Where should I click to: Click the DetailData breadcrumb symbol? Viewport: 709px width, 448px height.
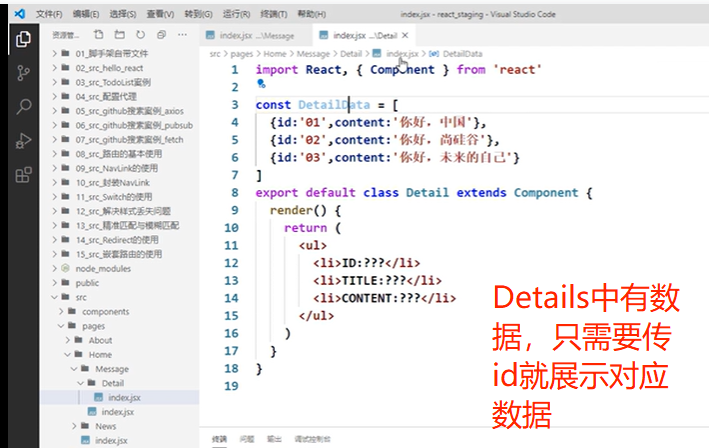pos(462,54)
